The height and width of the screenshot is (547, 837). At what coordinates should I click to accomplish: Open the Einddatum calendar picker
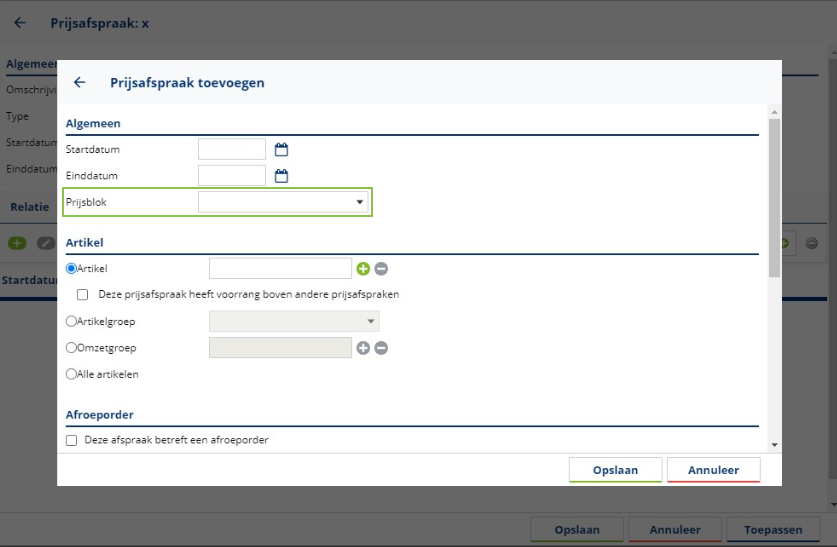coord(282,176)
